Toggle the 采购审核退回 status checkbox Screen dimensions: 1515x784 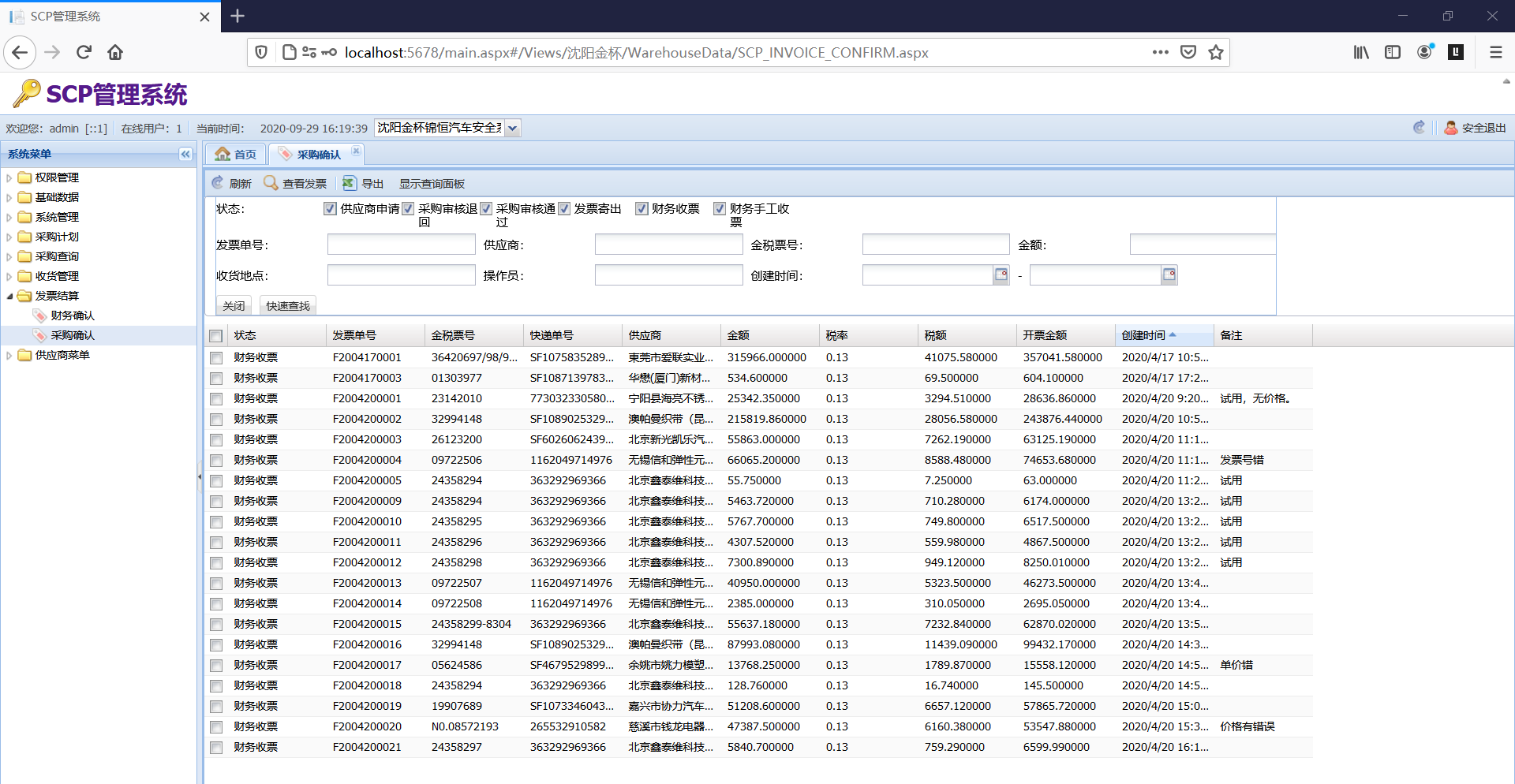tap(408, 208)
